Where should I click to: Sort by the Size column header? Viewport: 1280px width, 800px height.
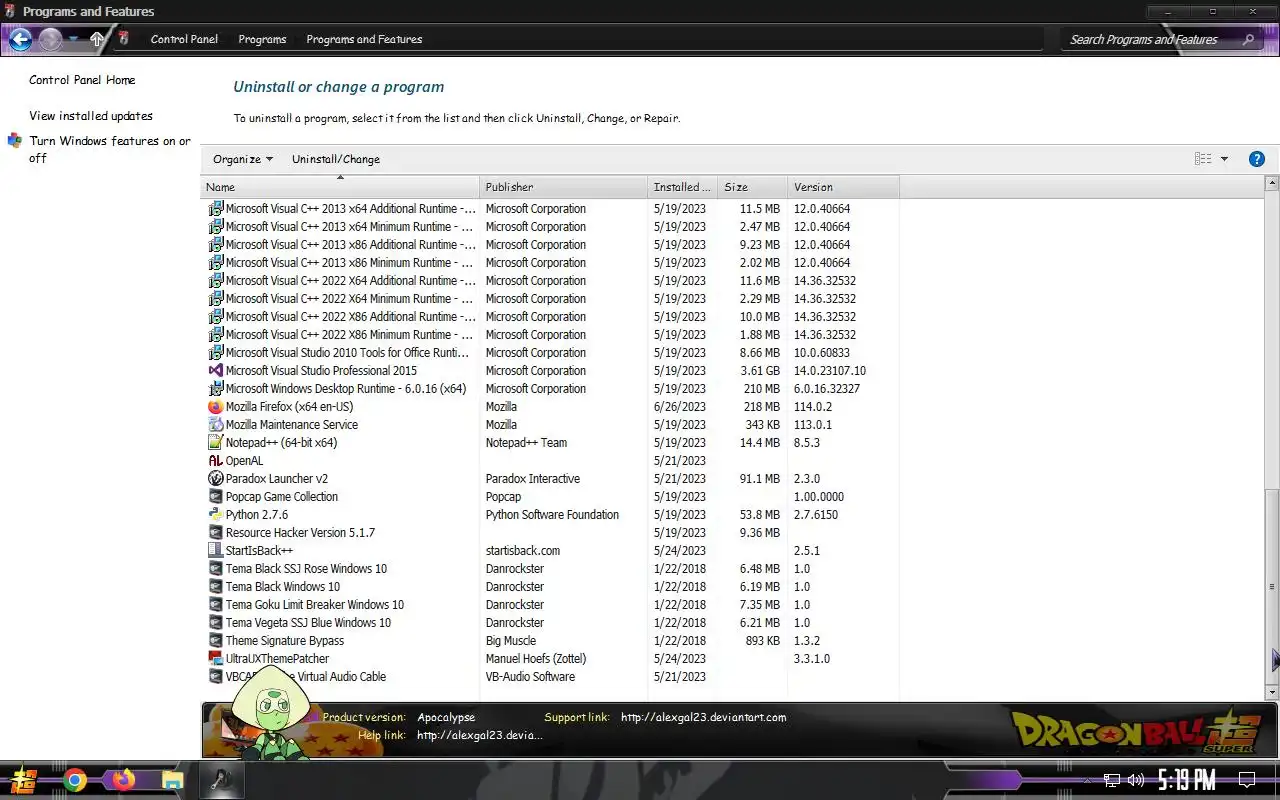[753, 187]
